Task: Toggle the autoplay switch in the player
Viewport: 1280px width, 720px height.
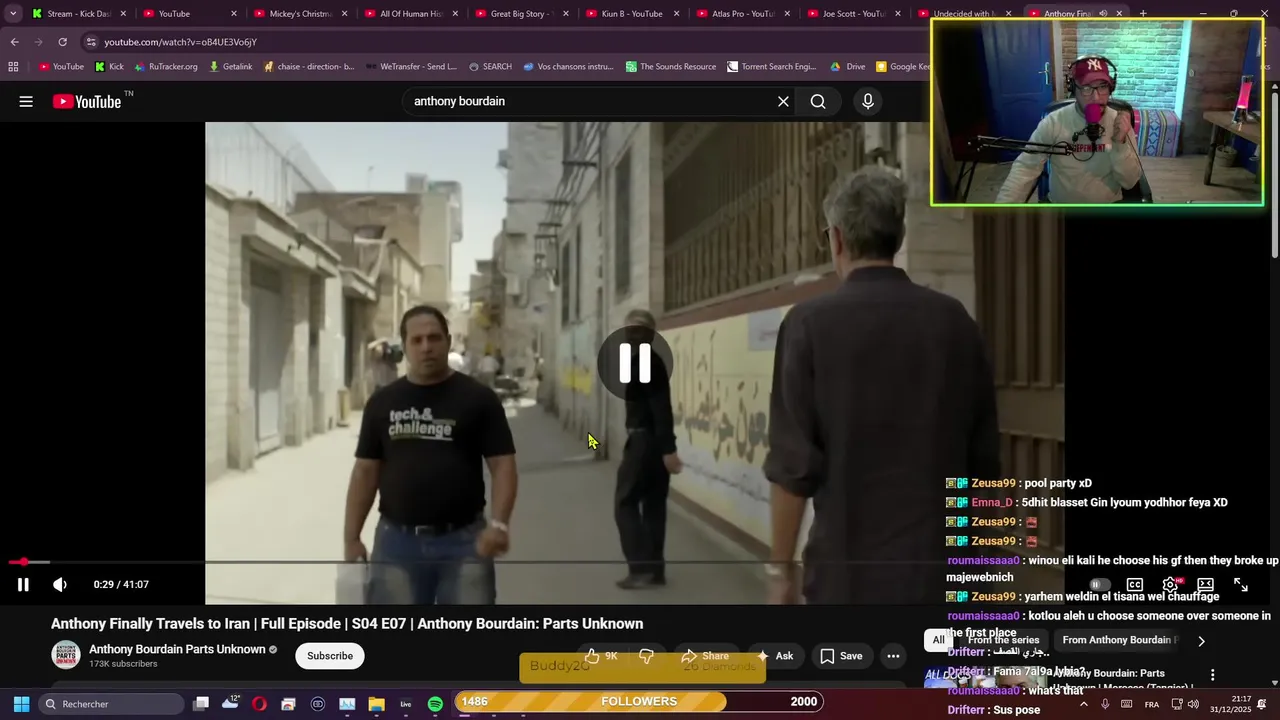Action: (1099, 585)
